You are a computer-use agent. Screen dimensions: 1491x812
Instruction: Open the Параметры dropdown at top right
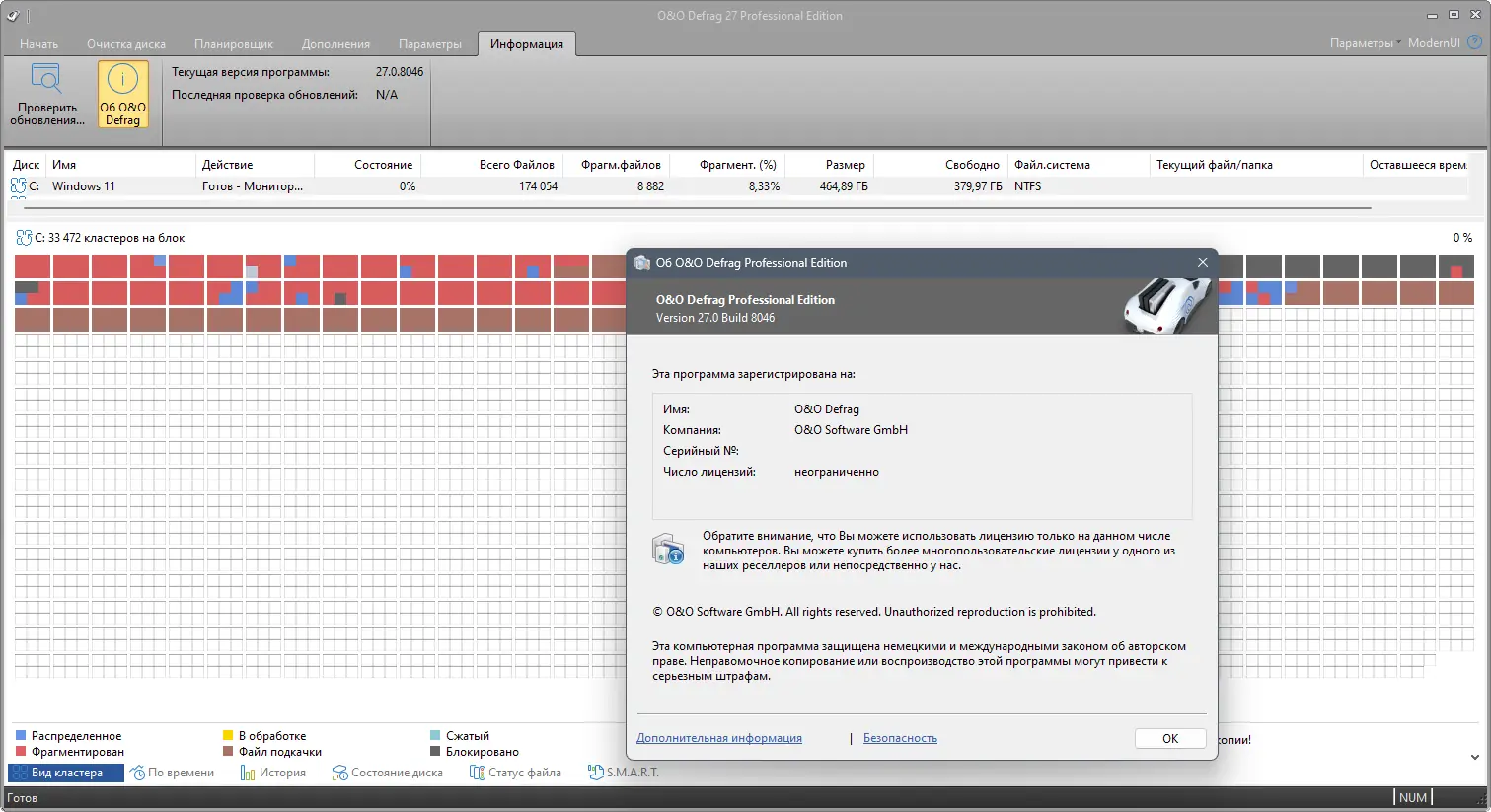[1365, 43]
